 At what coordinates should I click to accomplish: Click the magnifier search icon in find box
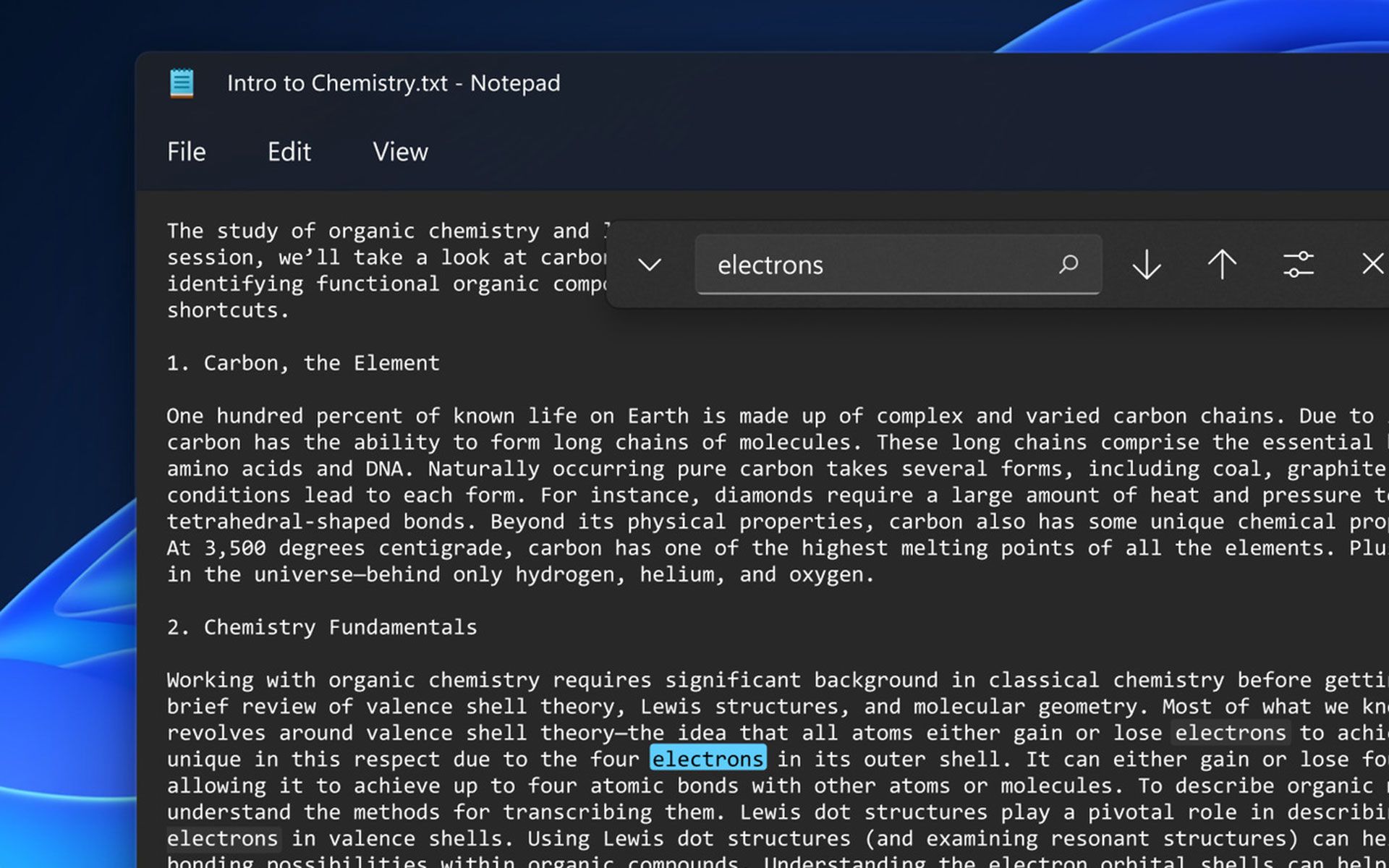click(1069, 265)
